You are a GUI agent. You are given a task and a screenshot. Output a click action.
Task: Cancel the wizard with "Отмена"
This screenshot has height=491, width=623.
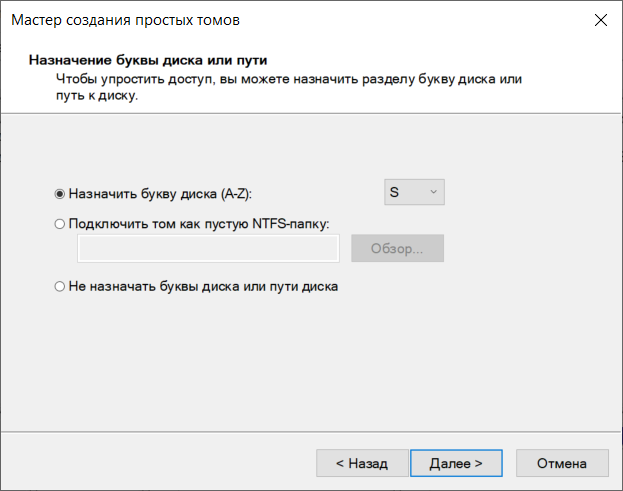pos(562,463)
